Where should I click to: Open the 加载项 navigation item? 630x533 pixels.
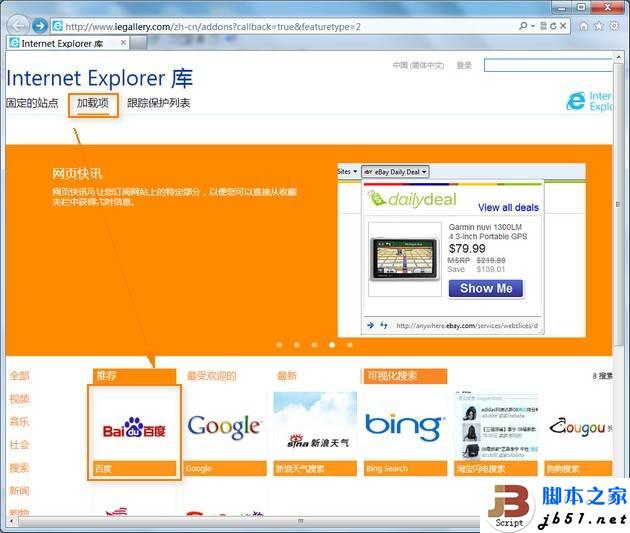click(x=93, y=103)
